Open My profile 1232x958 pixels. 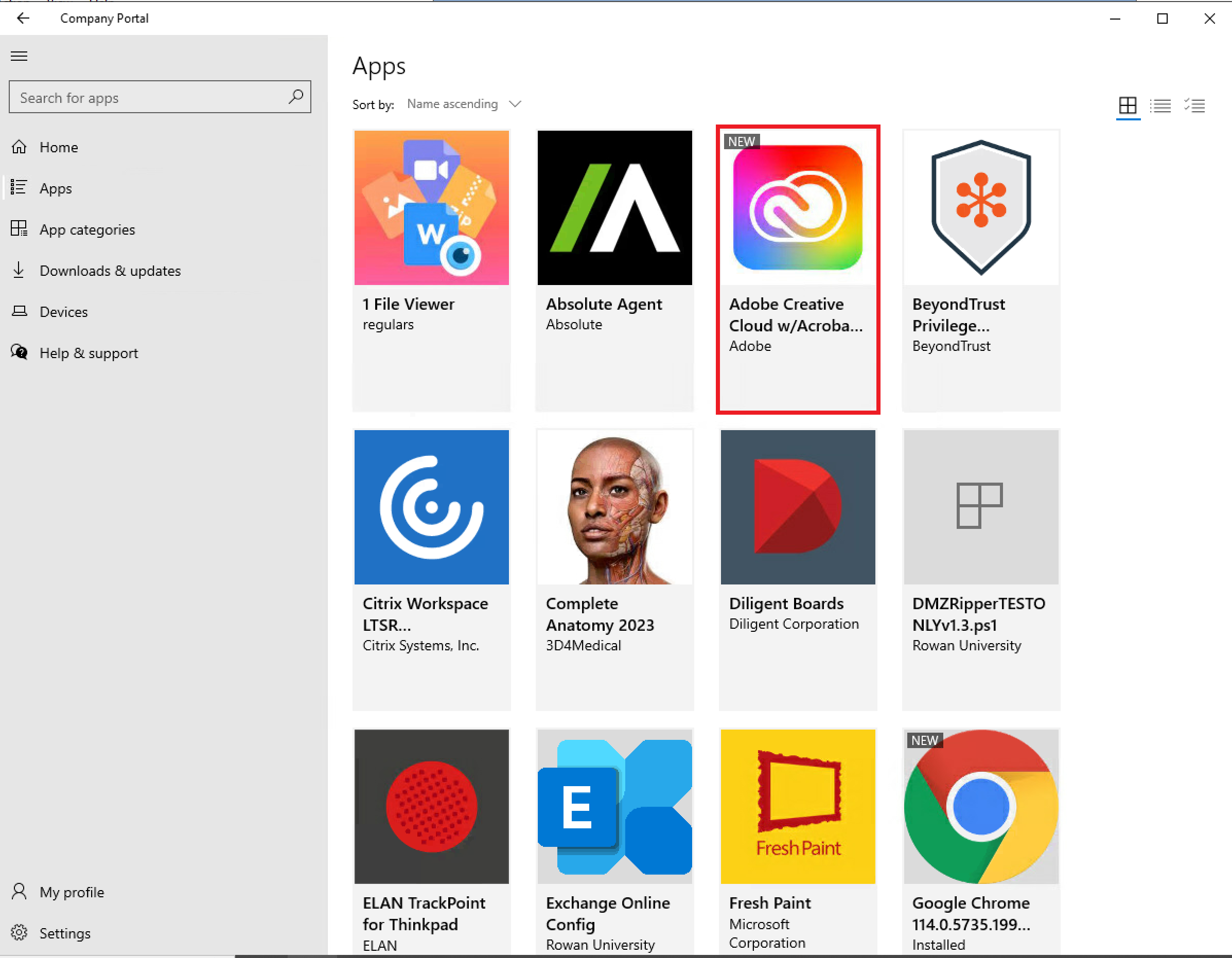click(72, 892)
